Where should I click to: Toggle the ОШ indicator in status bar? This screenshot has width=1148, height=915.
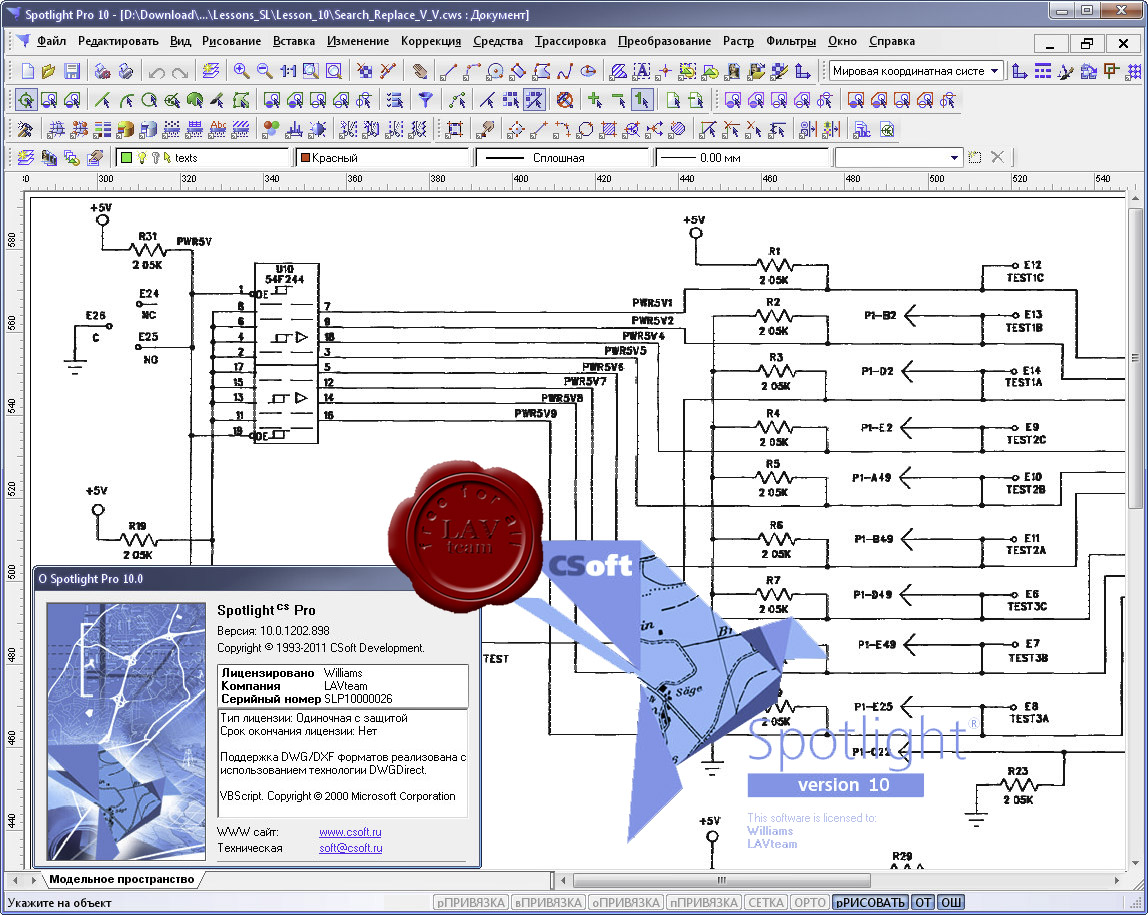coord(951,903)
